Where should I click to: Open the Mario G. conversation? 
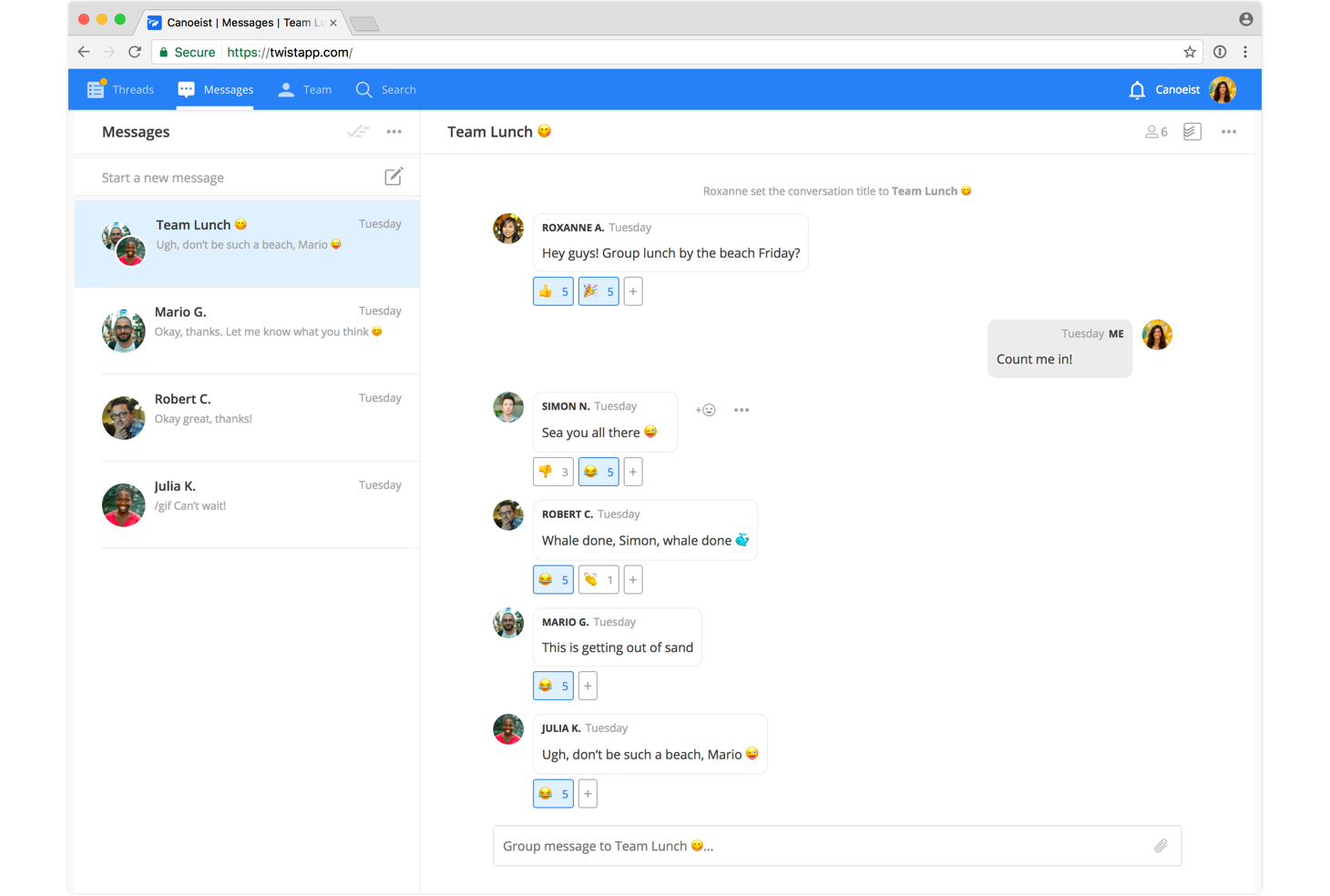coord(247,330)
